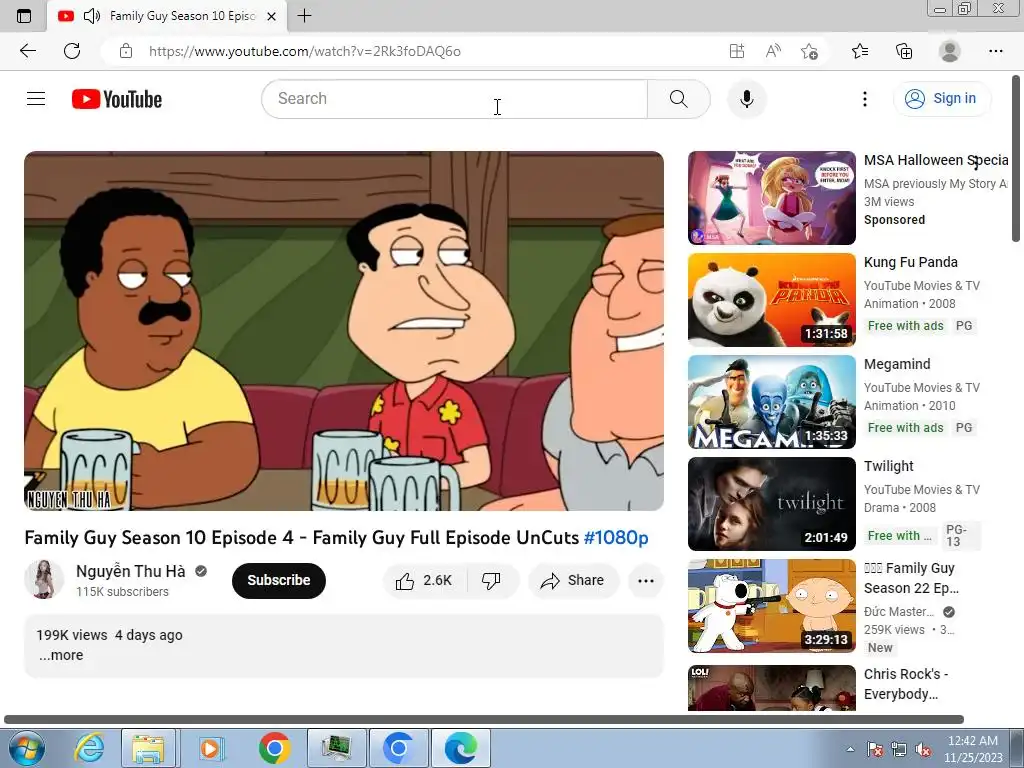The image size is (1024, 768).
Task: Open Action Center flag tray icon
Action: click(x=874, y=749)
